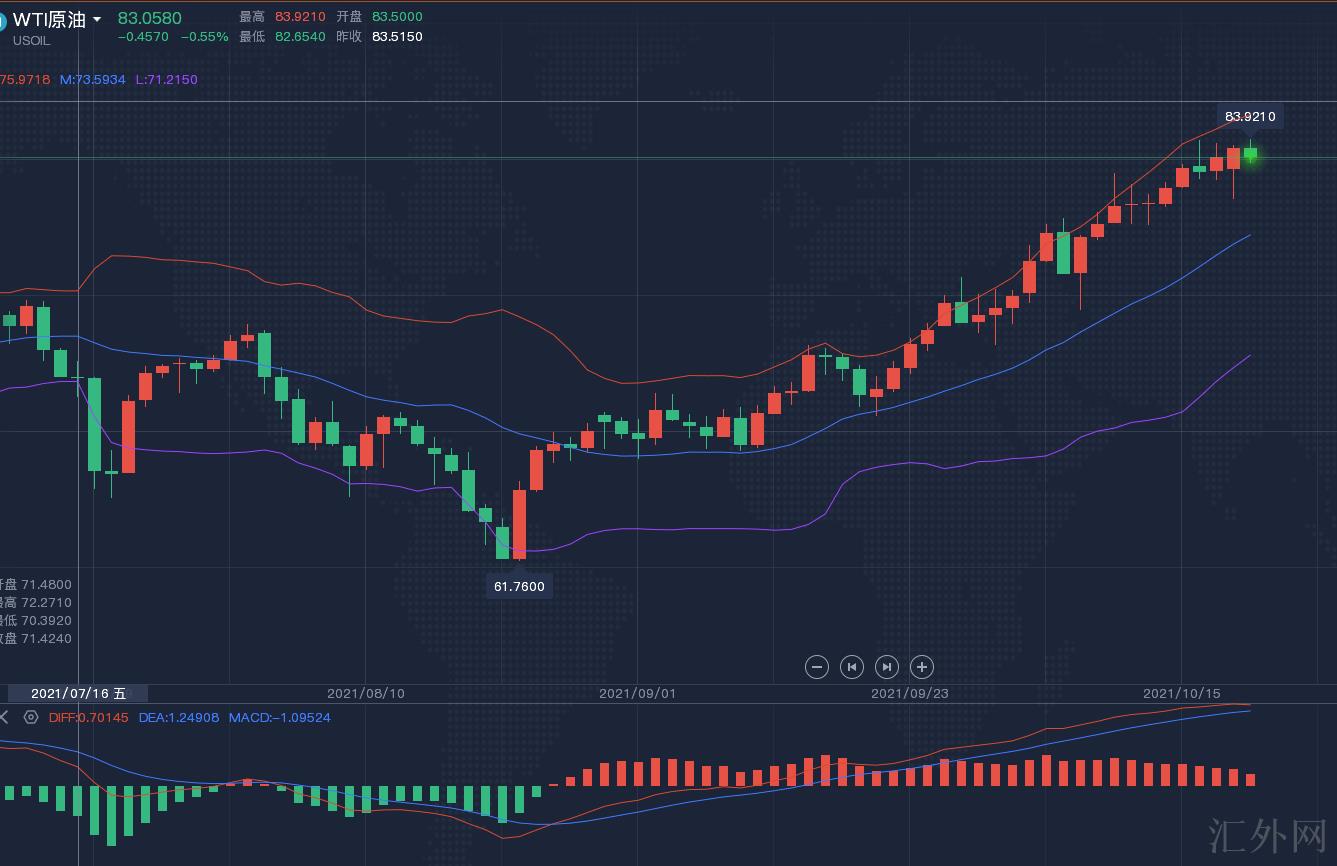Skip to the latest chart data
This screenshot has width=1337, height=866.
[887, 667]
